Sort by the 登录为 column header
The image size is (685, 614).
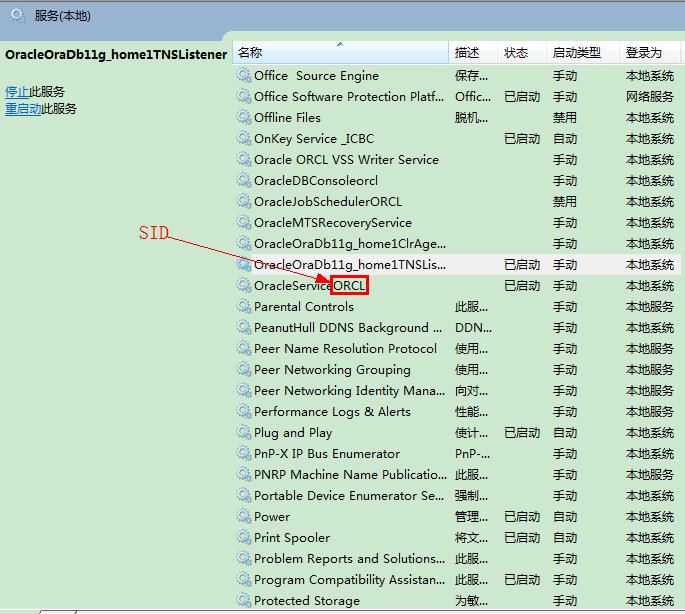coord(650,52)
